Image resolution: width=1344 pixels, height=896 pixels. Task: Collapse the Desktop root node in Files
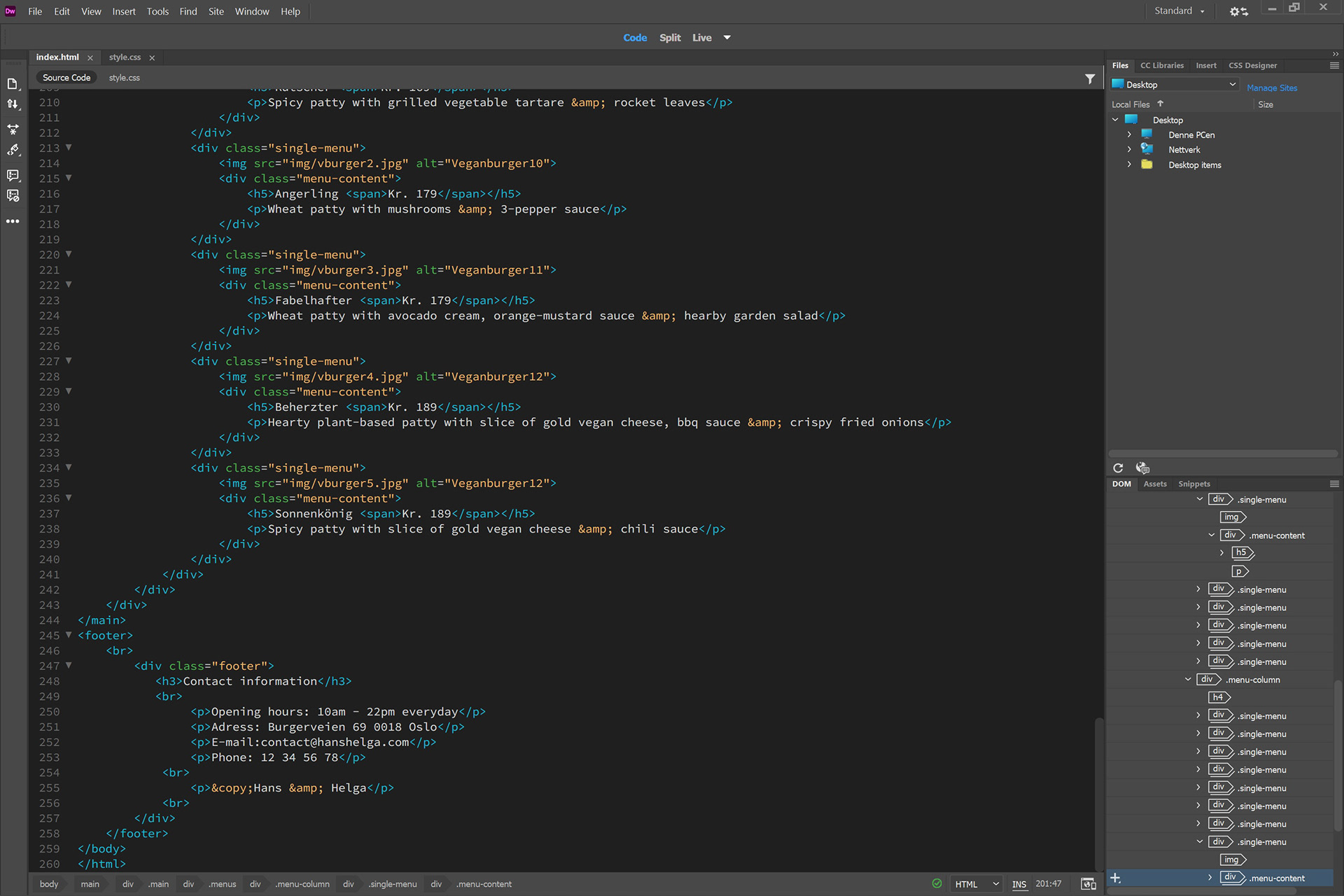click(x=1116, y=120)
